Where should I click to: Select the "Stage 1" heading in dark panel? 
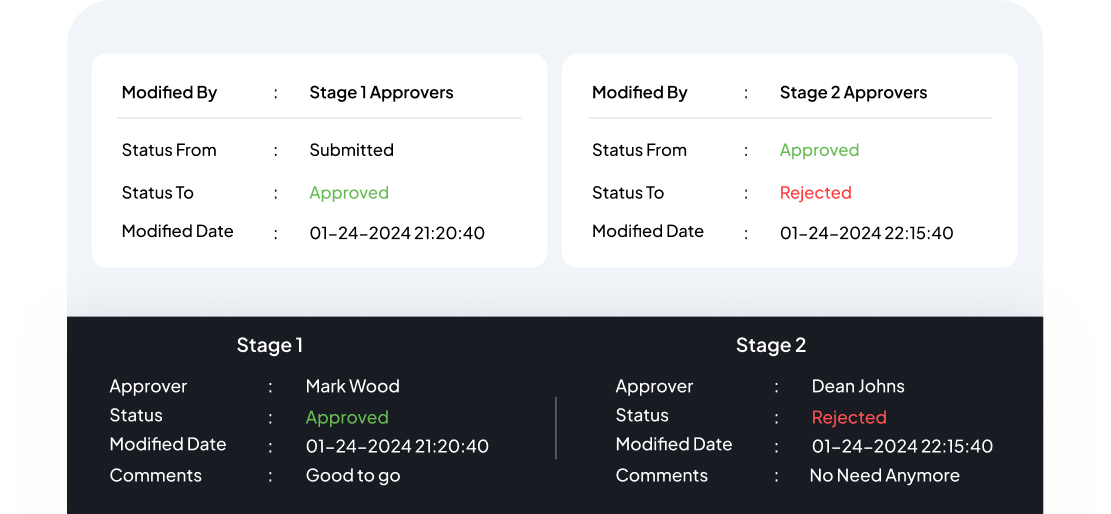point(269,346)
